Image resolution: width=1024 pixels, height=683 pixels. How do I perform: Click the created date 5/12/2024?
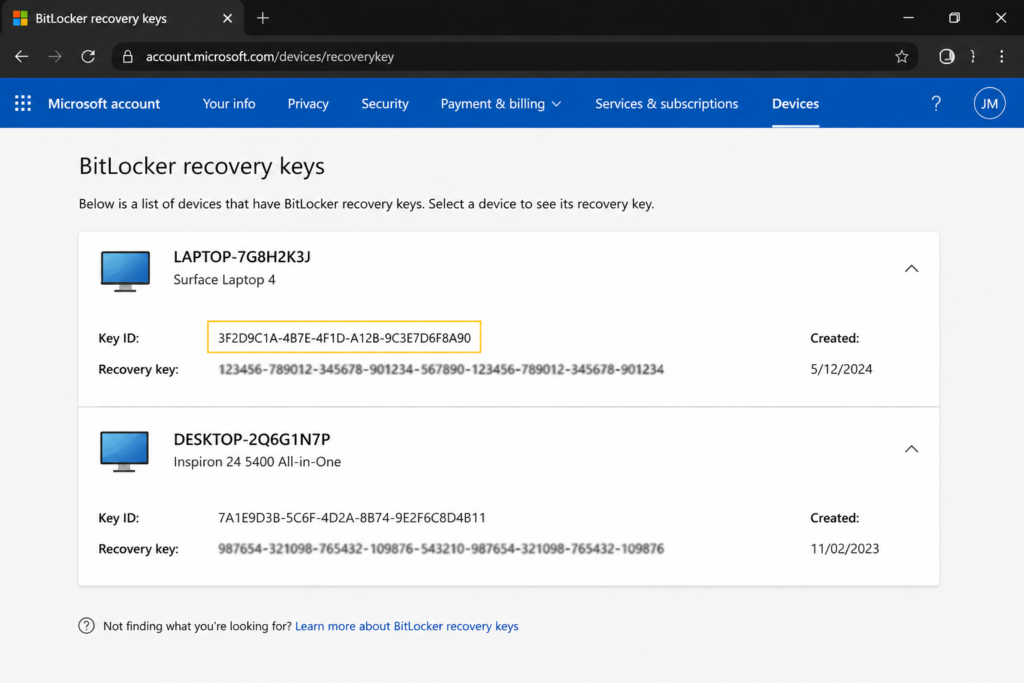coord(841,370)
